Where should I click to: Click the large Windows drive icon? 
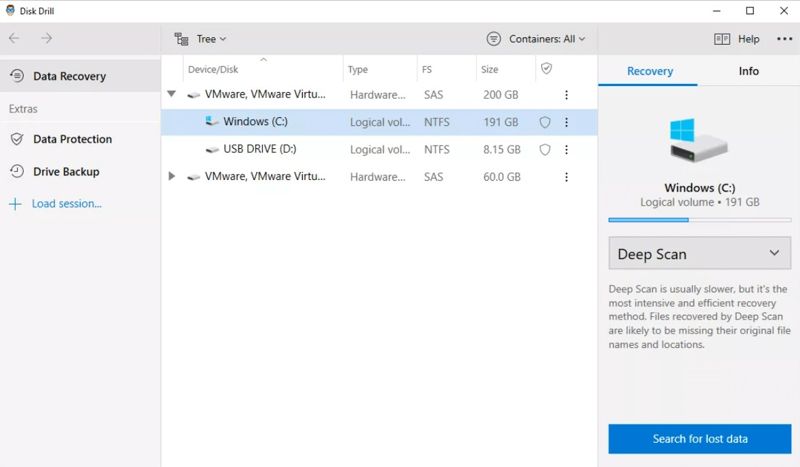pos(698,142)
